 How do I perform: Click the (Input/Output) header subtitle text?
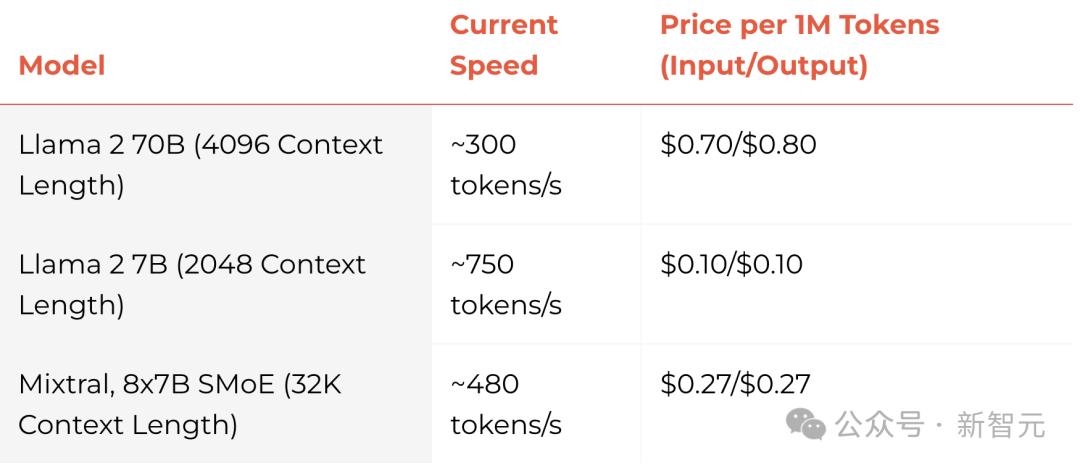coord(764,65)
